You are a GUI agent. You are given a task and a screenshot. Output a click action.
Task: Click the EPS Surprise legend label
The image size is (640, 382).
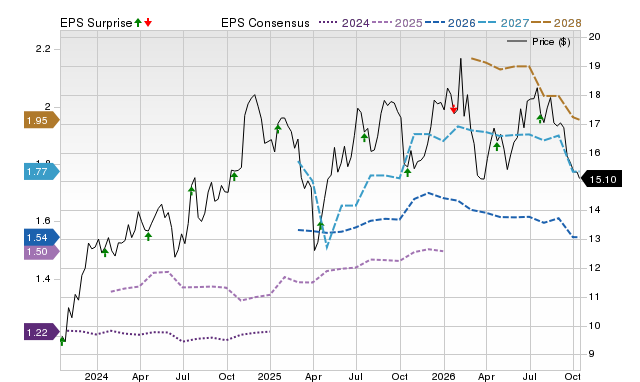[96, 23]
